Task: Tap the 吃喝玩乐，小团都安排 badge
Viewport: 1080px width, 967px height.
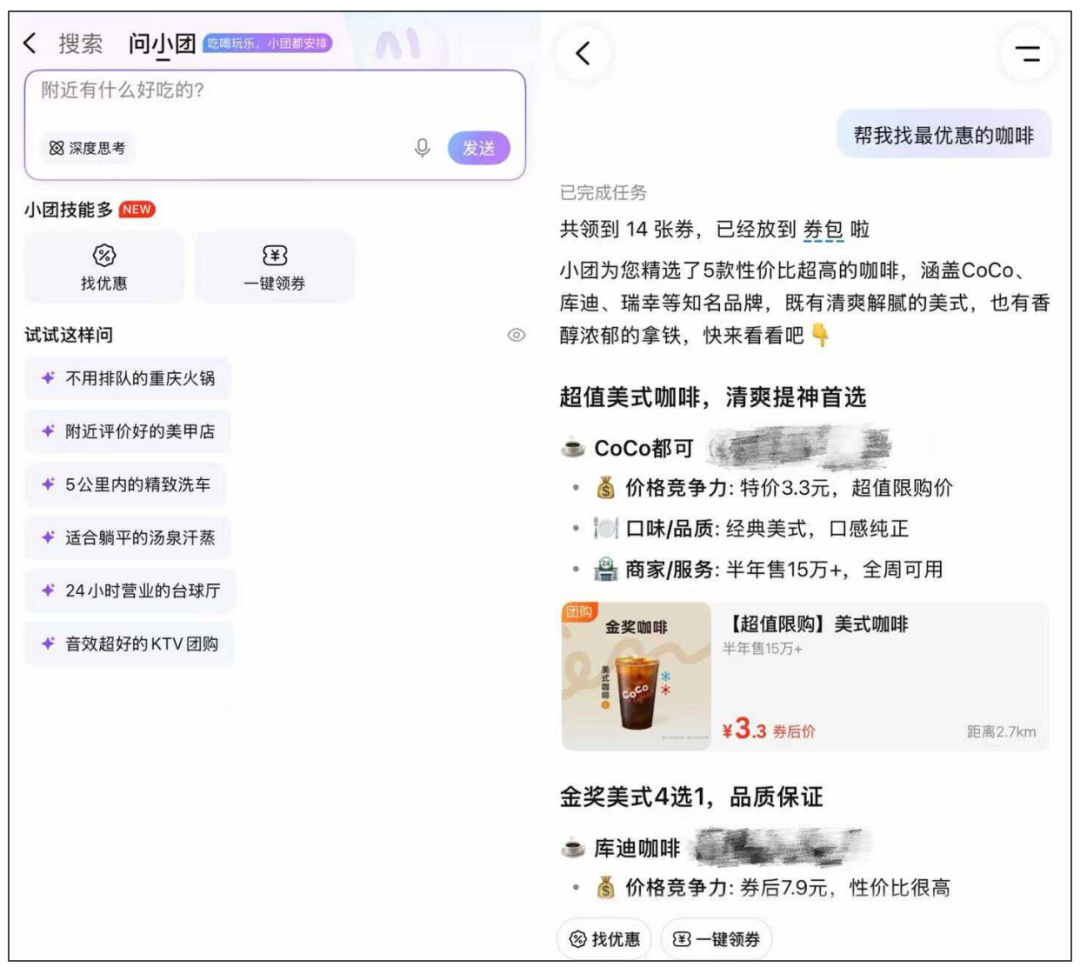Action: [268, 43]
